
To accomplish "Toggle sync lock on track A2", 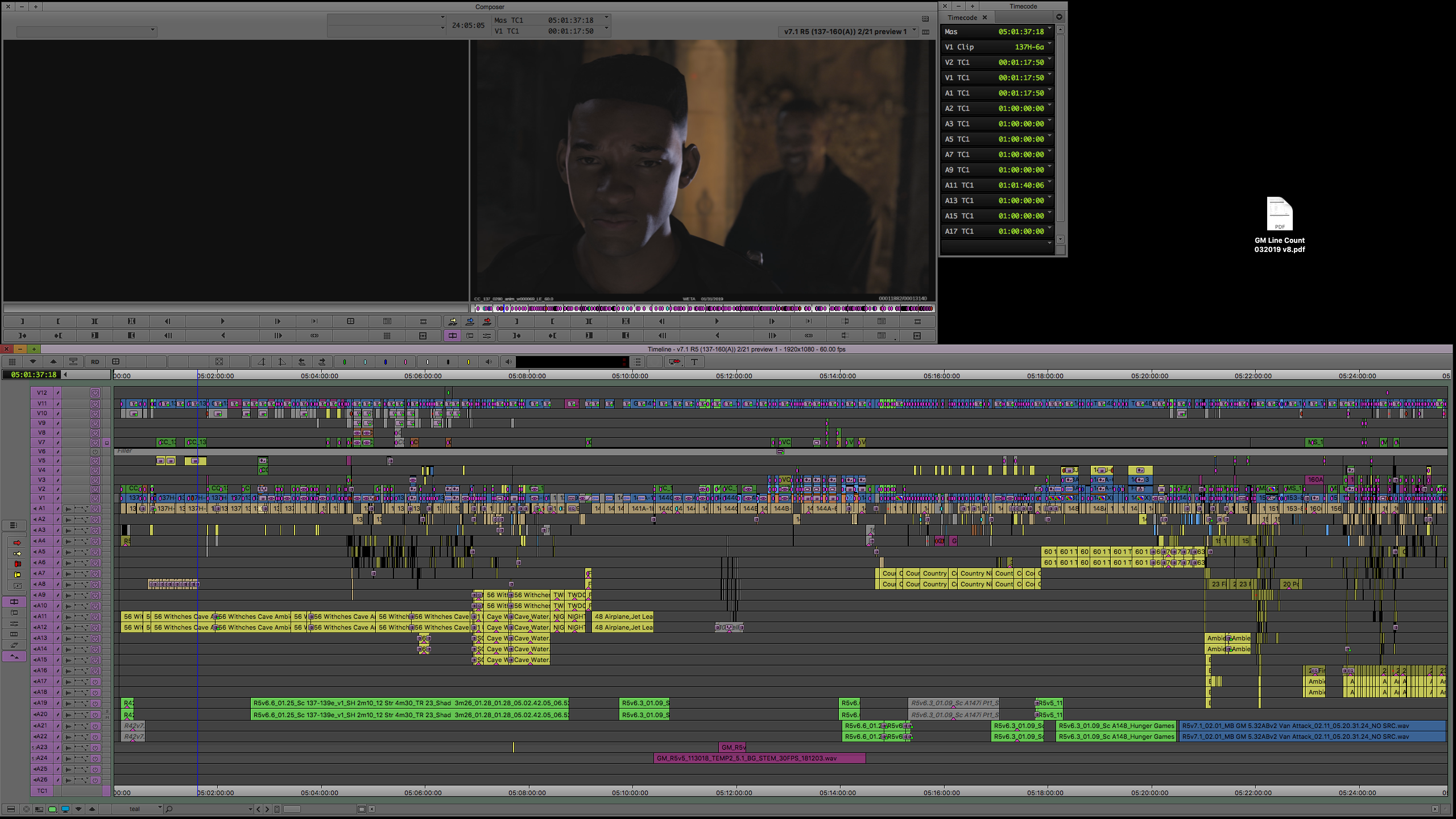I will tap(57, 519).
